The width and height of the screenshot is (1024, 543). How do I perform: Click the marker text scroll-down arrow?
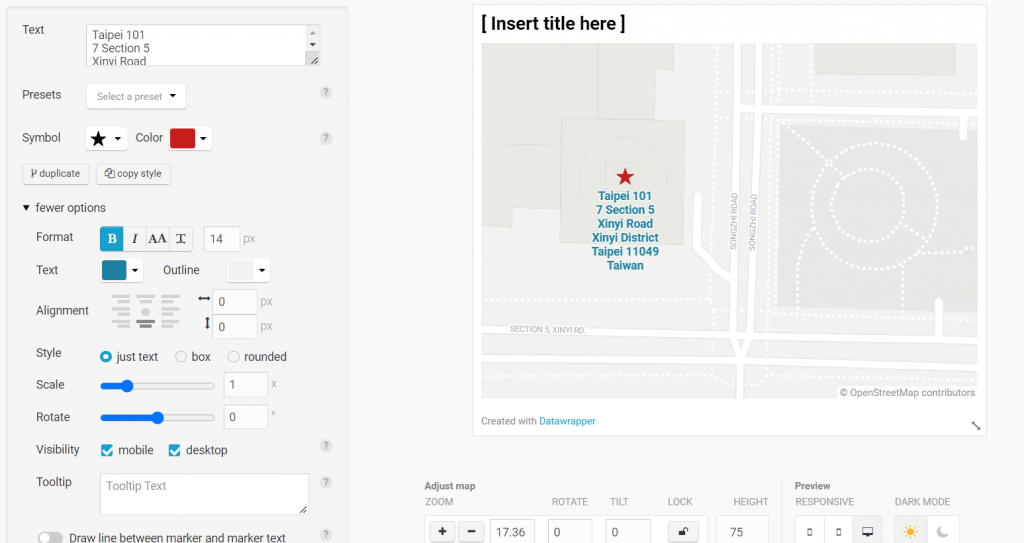(313, 44)
